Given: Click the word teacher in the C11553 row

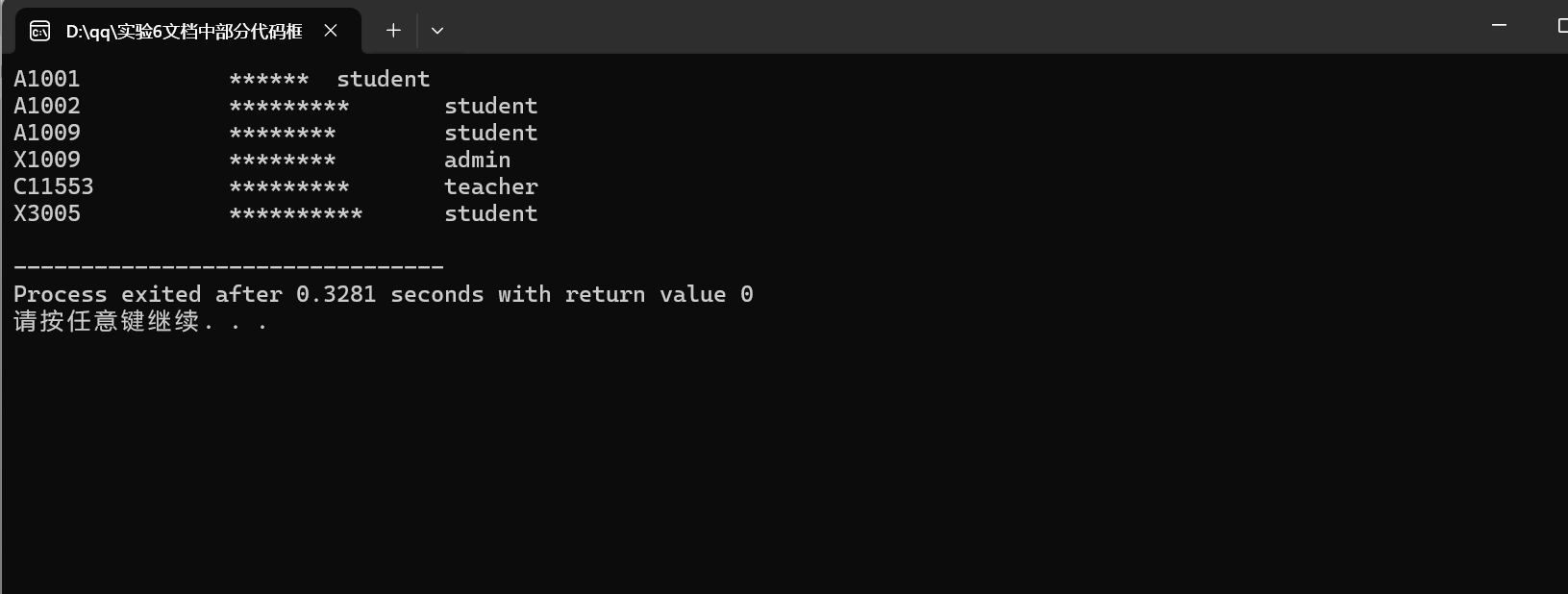Looking at the screenshot, I should [491, 187].
